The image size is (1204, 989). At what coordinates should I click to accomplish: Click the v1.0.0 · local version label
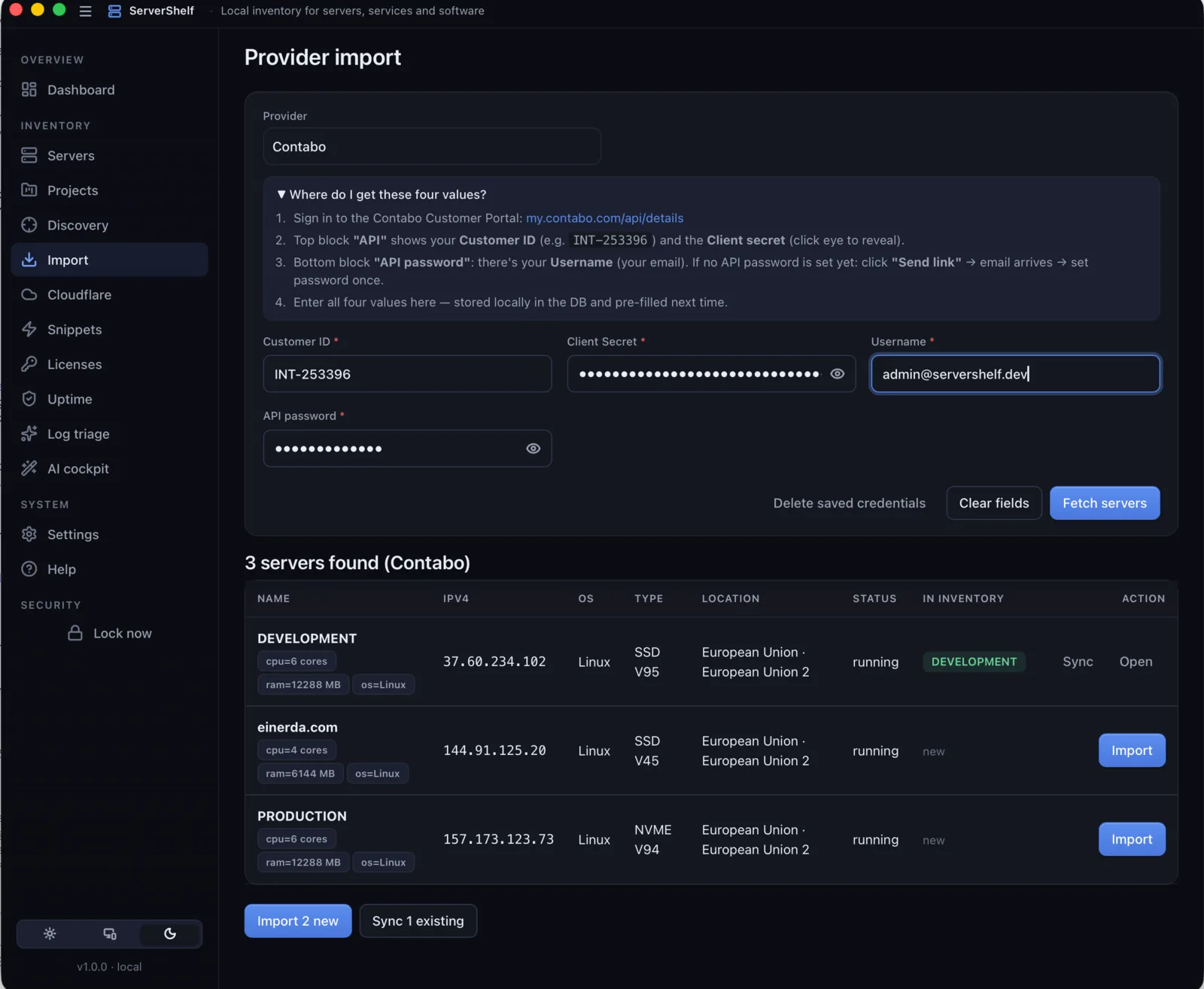coord(109,966)
